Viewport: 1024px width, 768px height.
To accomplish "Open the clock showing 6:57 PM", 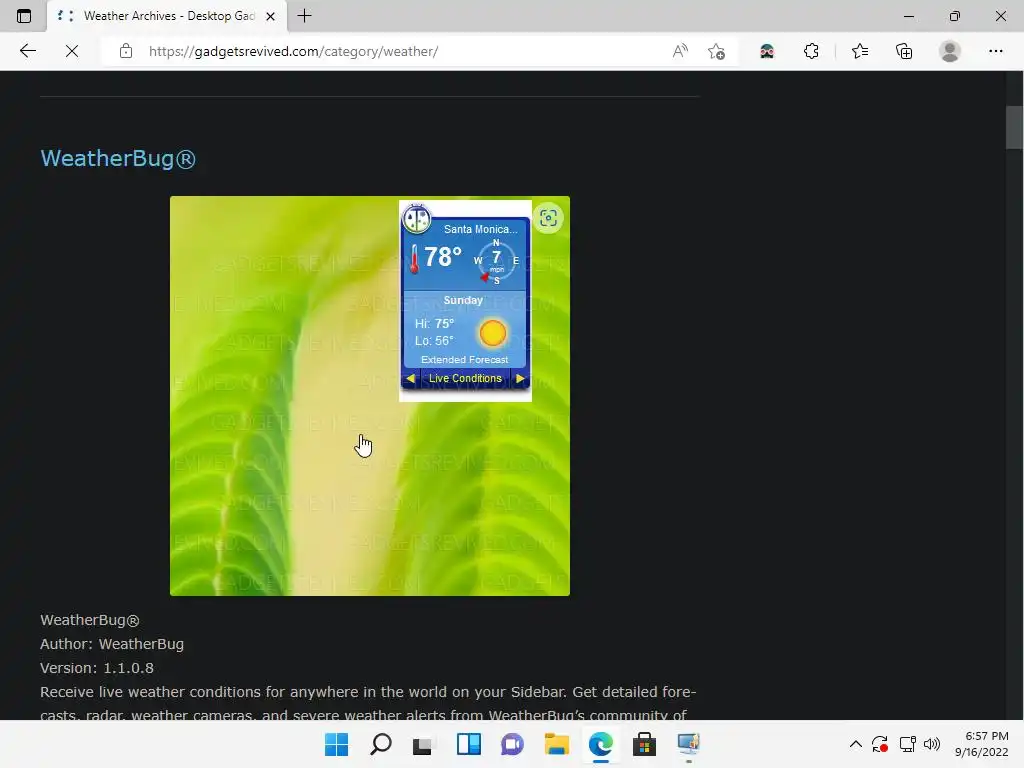I will 982,744.
